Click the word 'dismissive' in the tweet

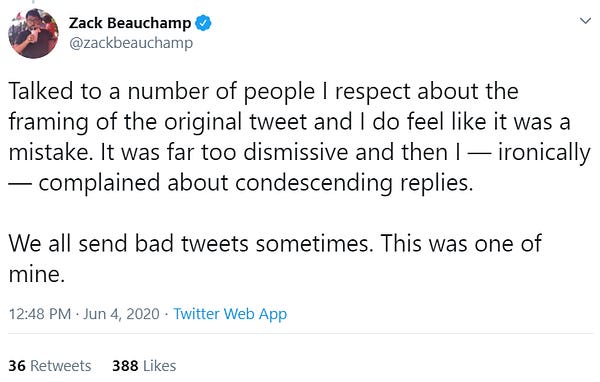point(295,152)
